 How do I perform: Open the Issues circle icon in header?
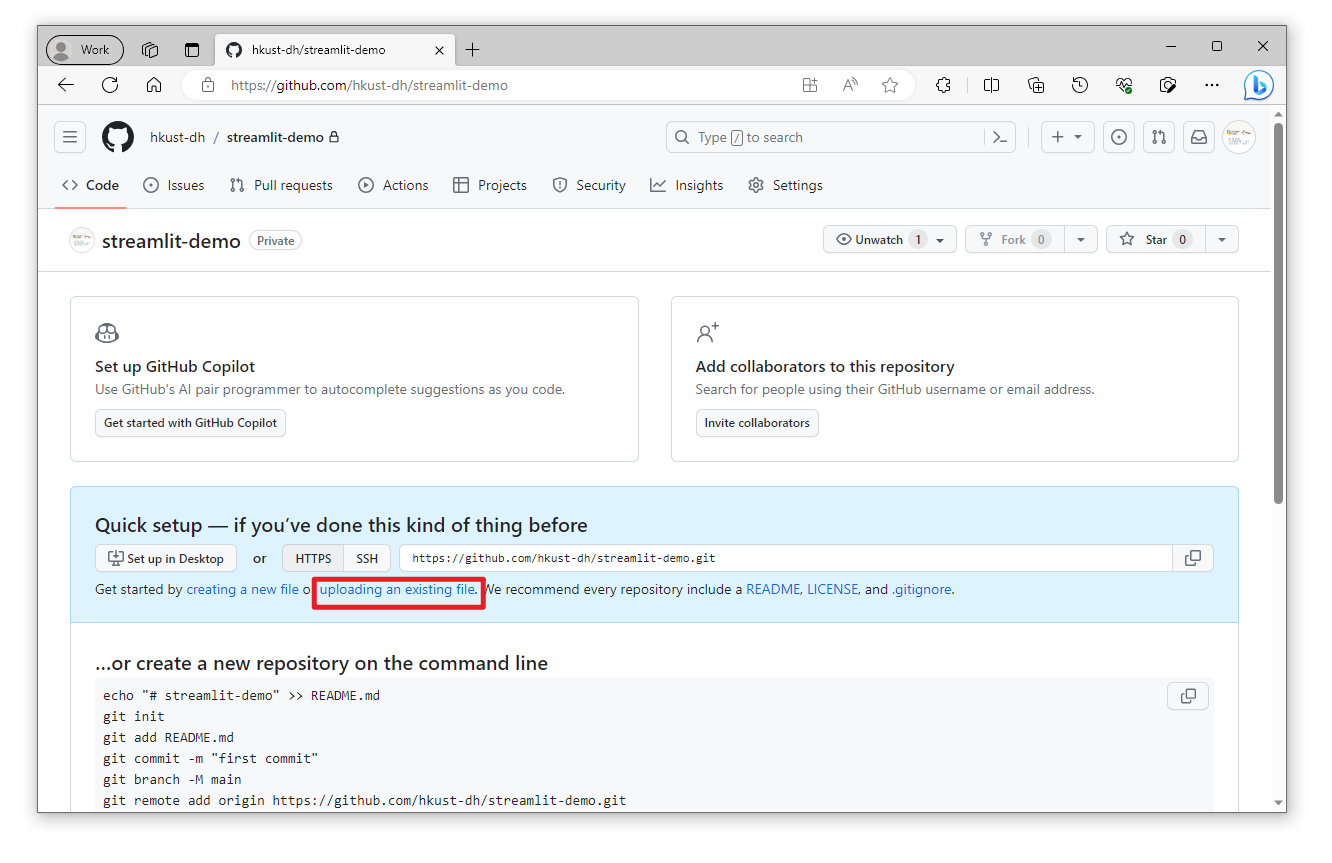pyautogui.click(x=1119, y=137)
